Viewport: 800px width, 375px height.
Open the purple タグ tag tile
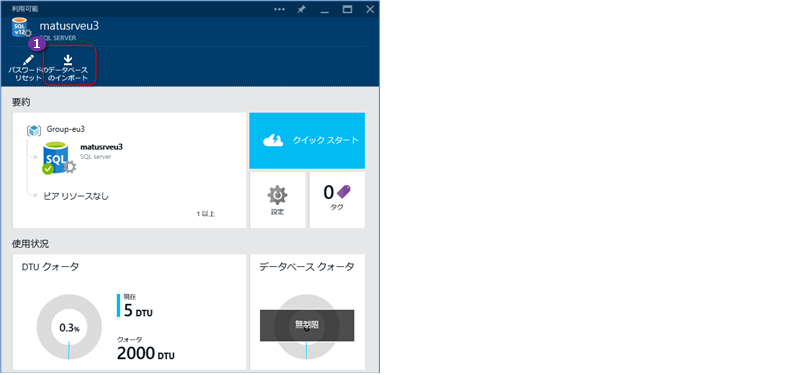pos(337,199)
